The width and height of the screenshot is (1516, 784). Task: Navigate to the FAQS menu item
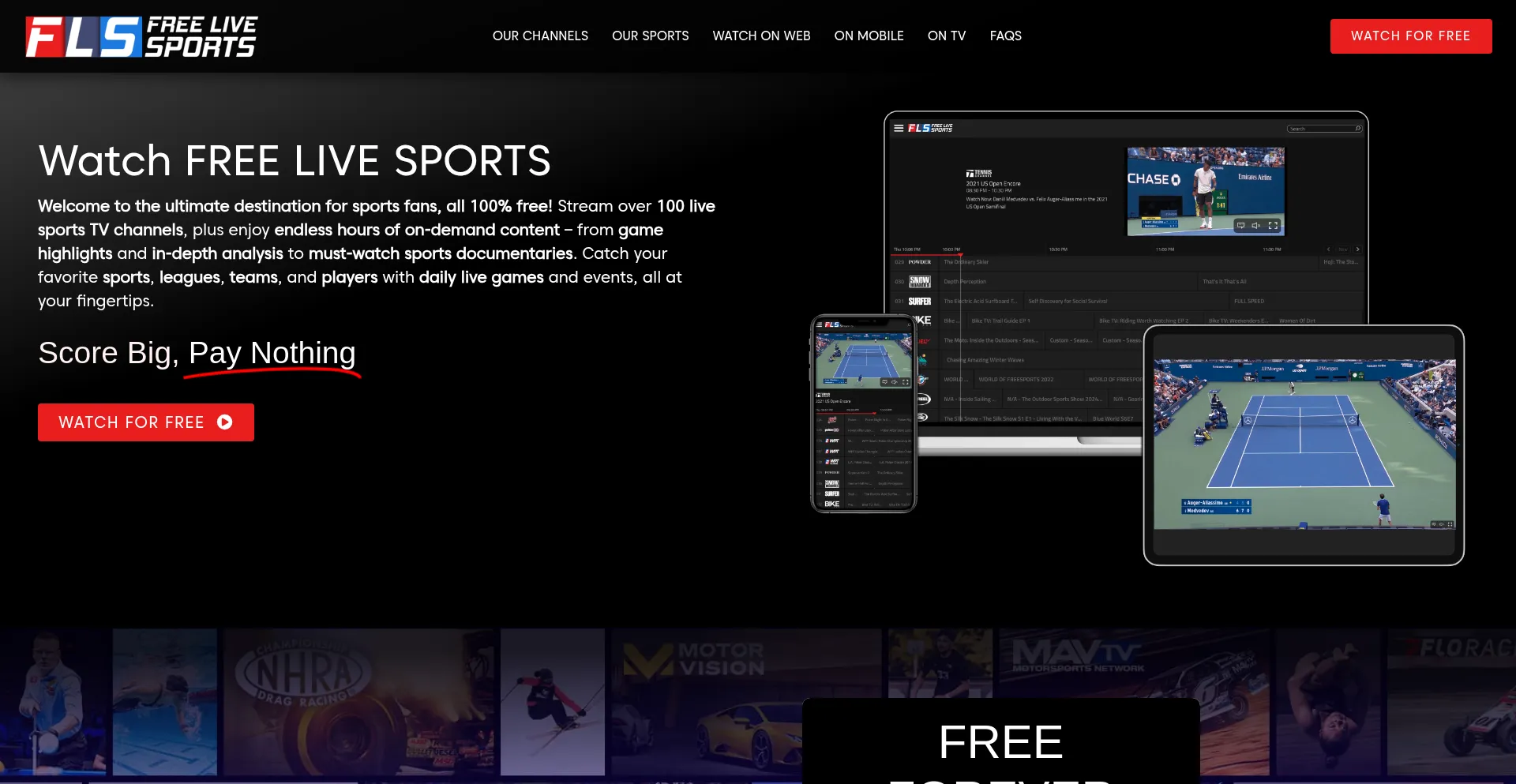click(x=1005, y=36)
